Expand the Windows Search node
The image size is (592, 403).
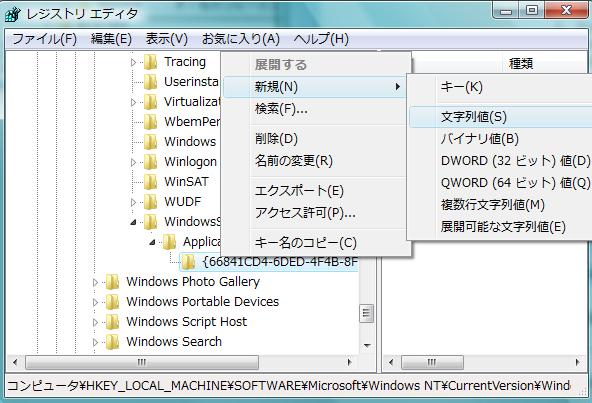tap(96, 342)
